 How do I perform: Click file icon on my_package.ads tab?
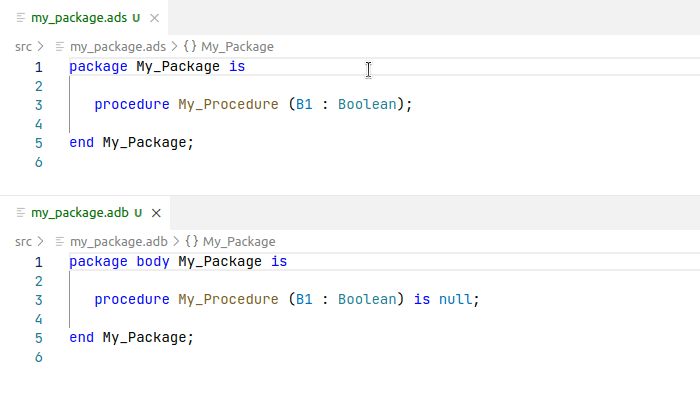[x=21, y=18]
